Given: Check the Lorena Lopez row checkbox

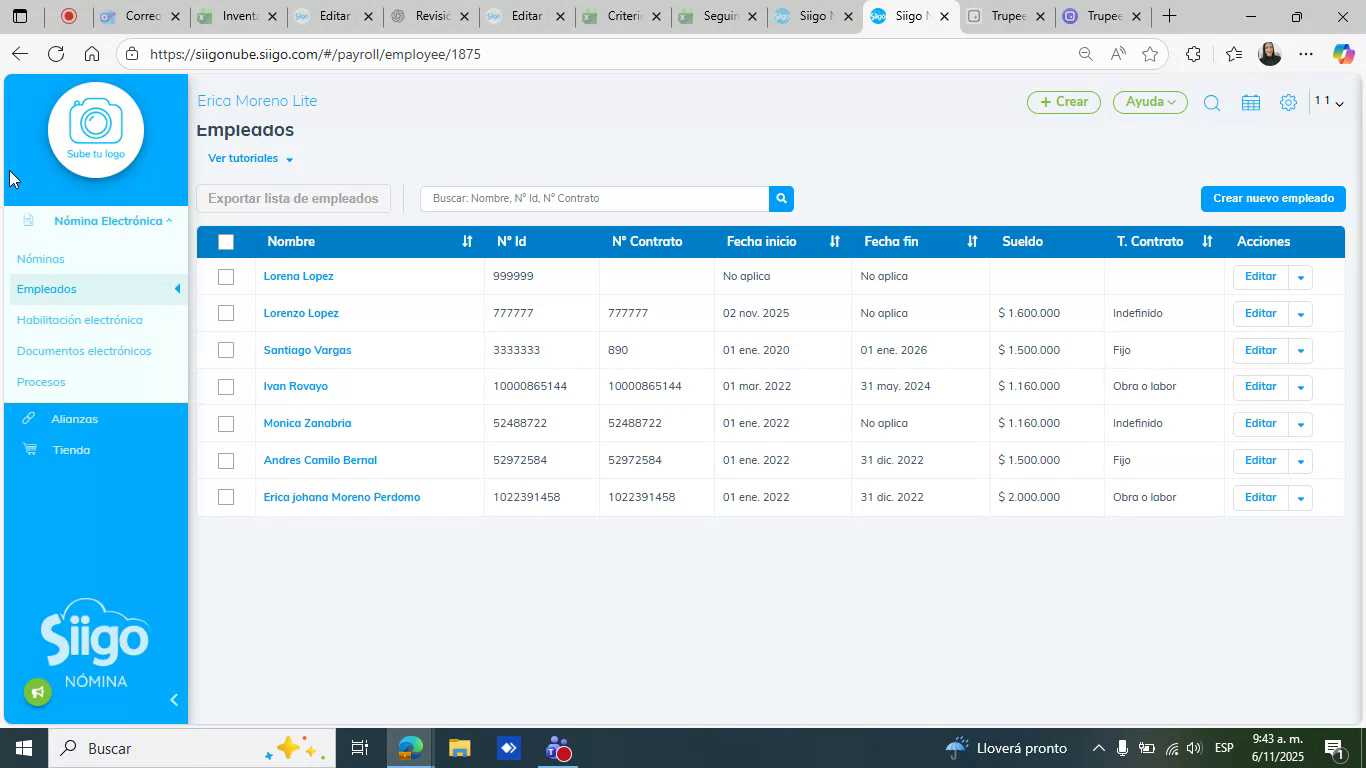Looking at the screenshot, I should [226, 277].
